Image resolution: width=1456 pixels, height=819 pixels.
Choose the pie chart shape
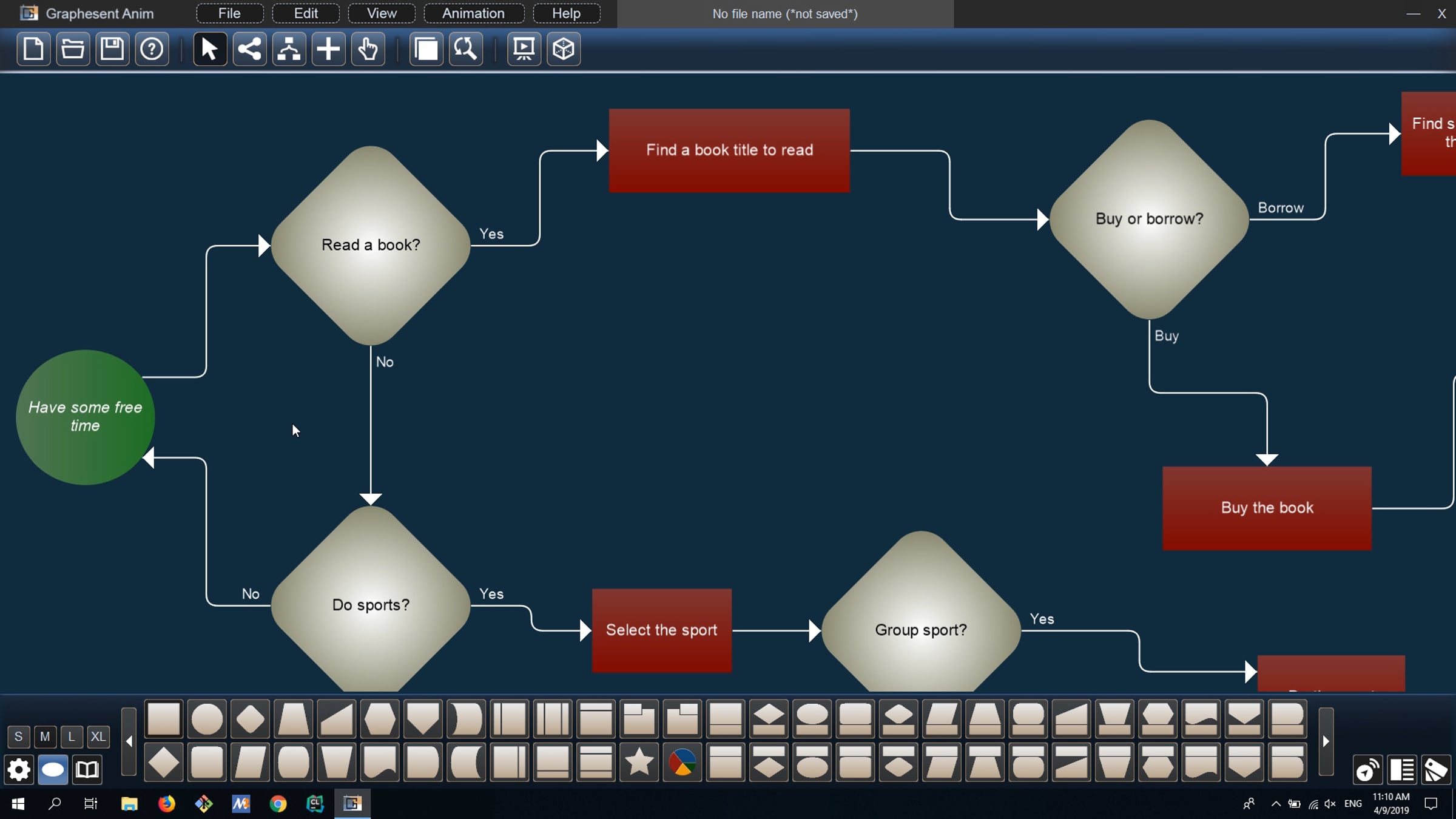pos(682,762)
